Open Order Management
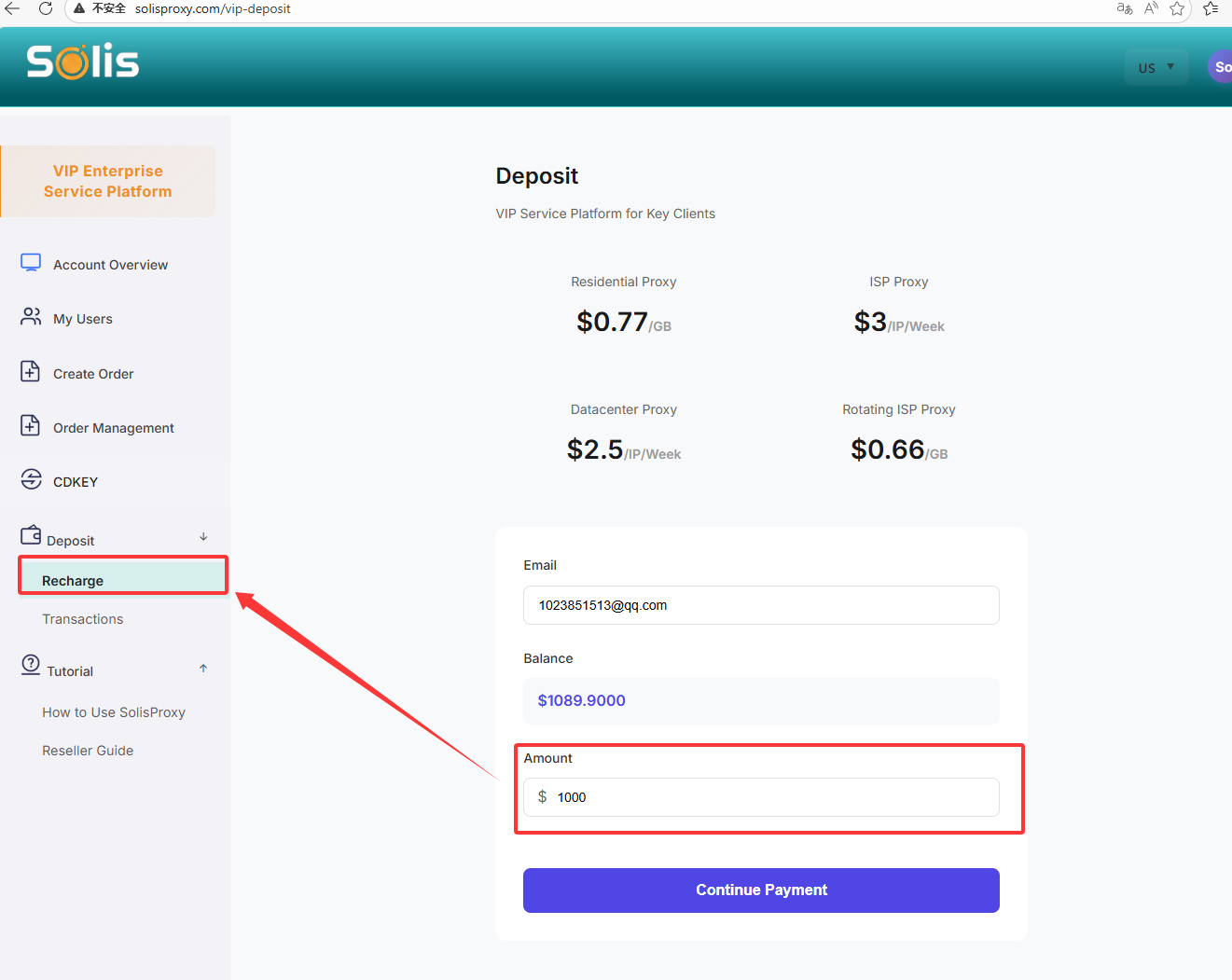 point(114,428)
